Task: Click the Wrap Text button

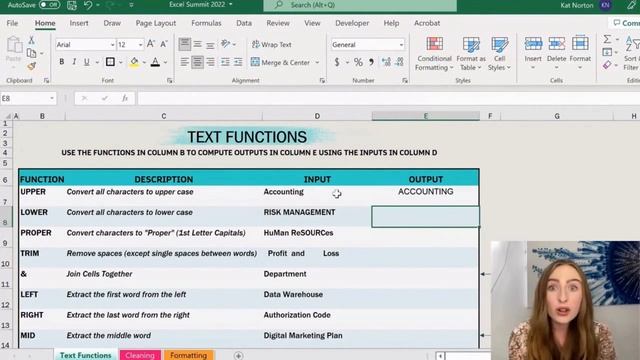Action: pyautogui.click(x=272, y=44)
